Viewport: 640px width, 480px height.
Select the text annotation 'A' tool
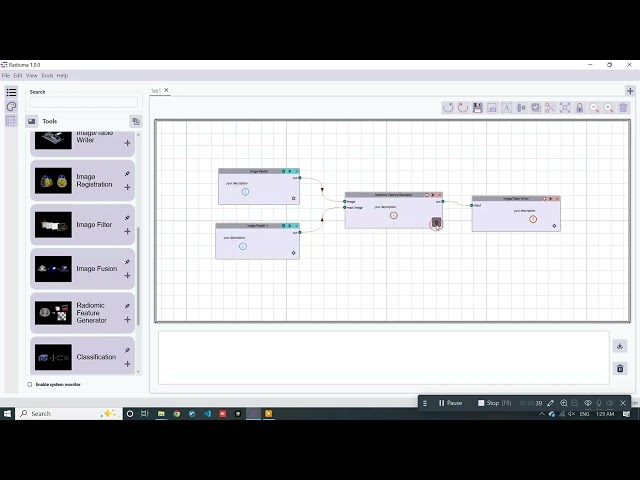click(x=507, y=108)
